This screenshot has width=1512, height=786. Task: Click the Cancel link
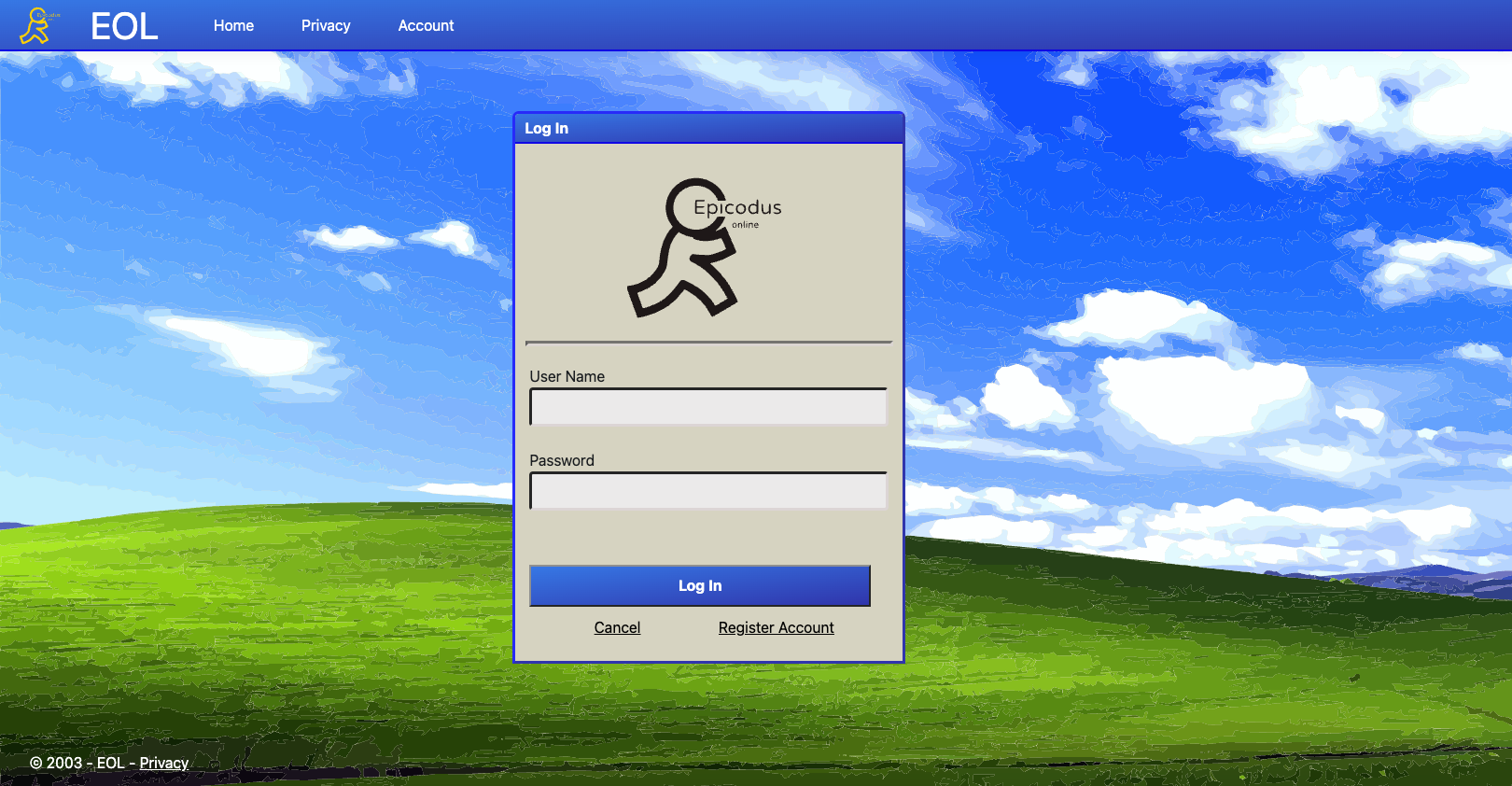click(617, 628)
